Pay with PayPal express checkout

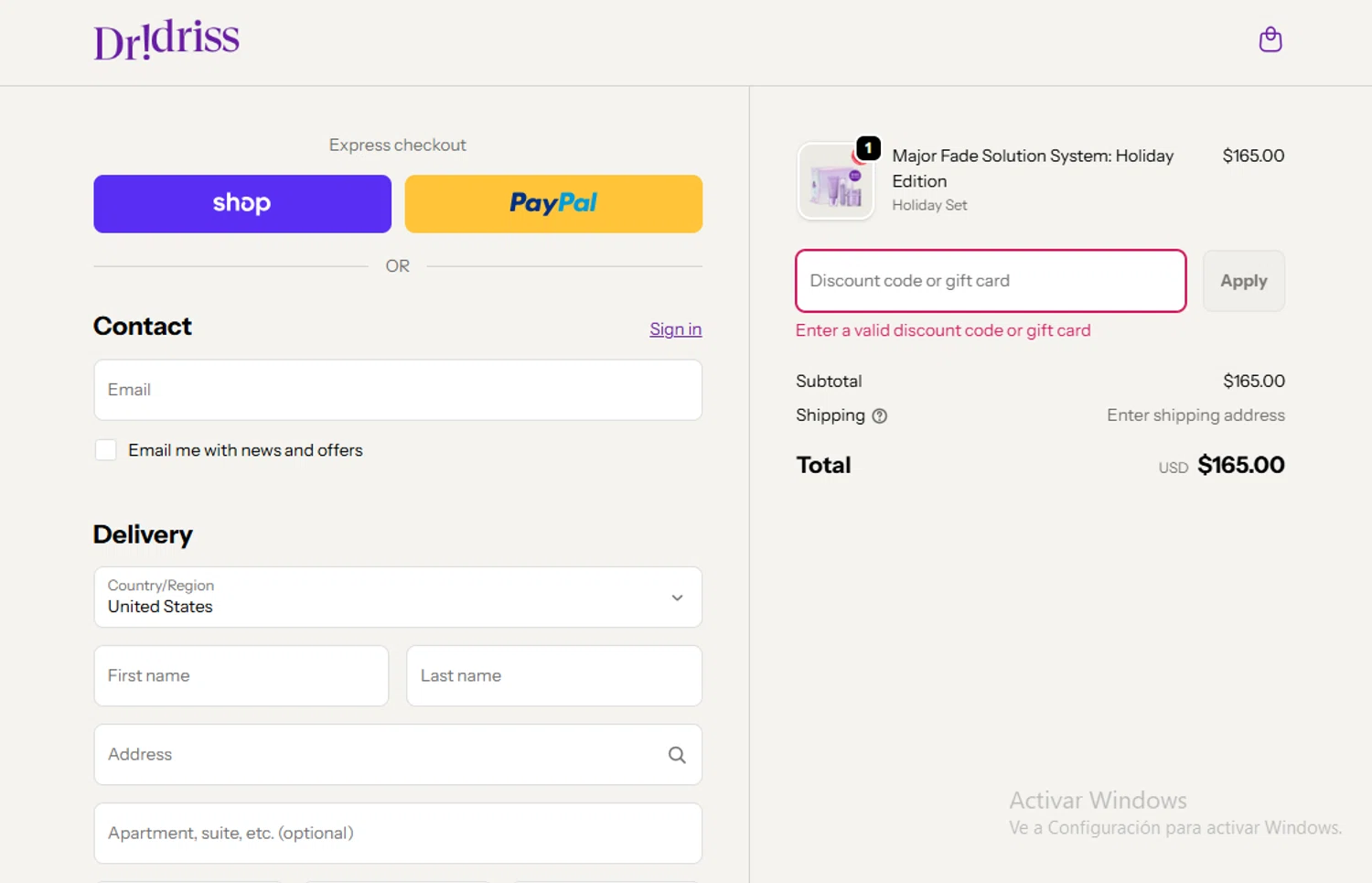[x=553, y=204]
